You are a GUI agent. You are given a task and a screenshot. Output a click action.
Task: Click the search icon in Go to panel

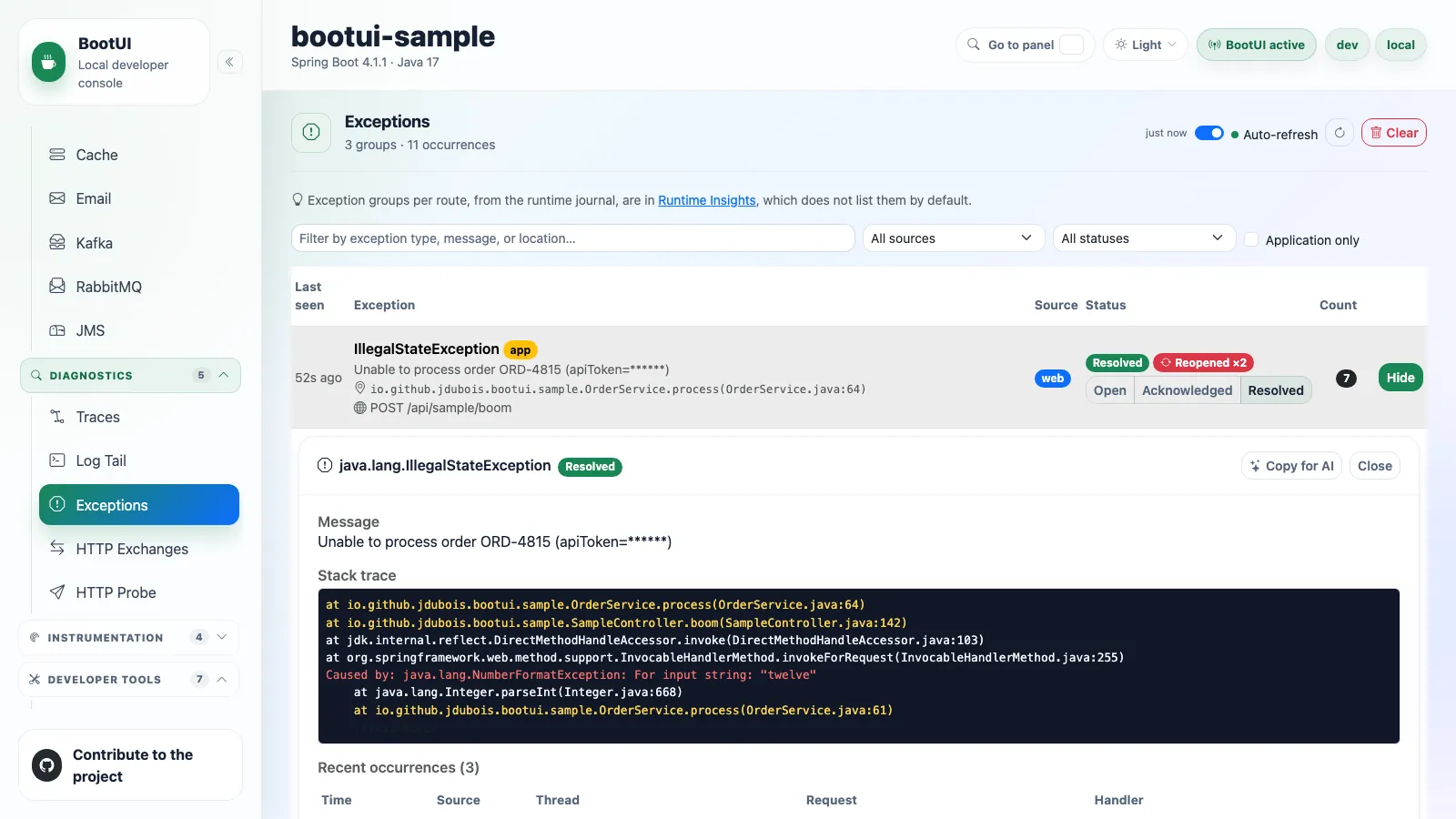[974, 45]
